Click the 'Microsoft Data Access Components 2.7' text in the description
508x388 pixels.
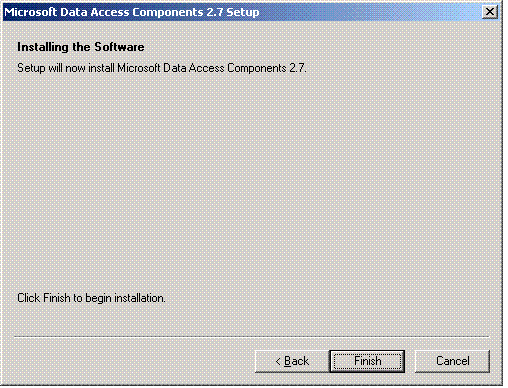(x=211, y=68)
